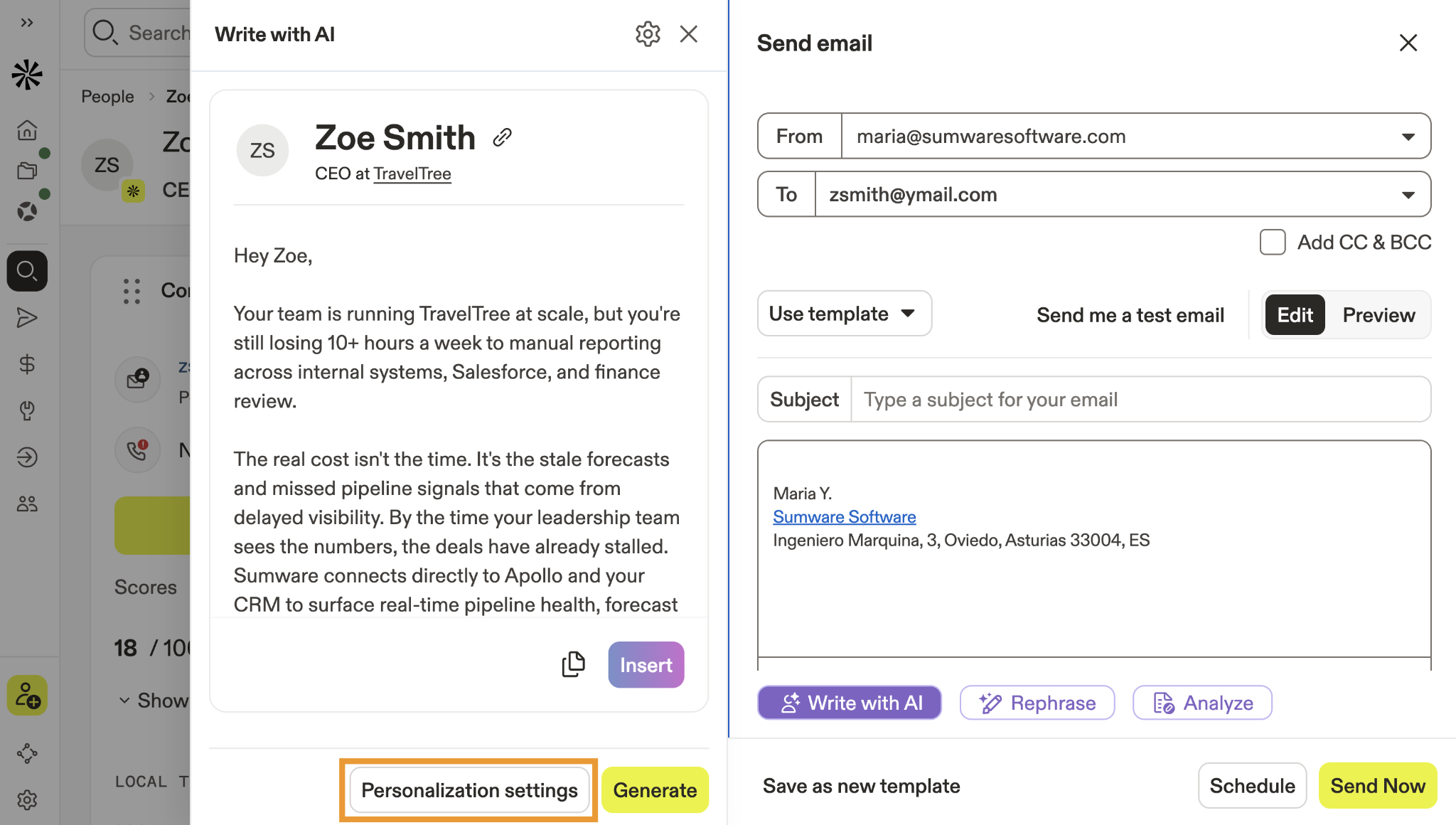
Task: Select the paper plane Sequences icon
Action: click(26, 318)
